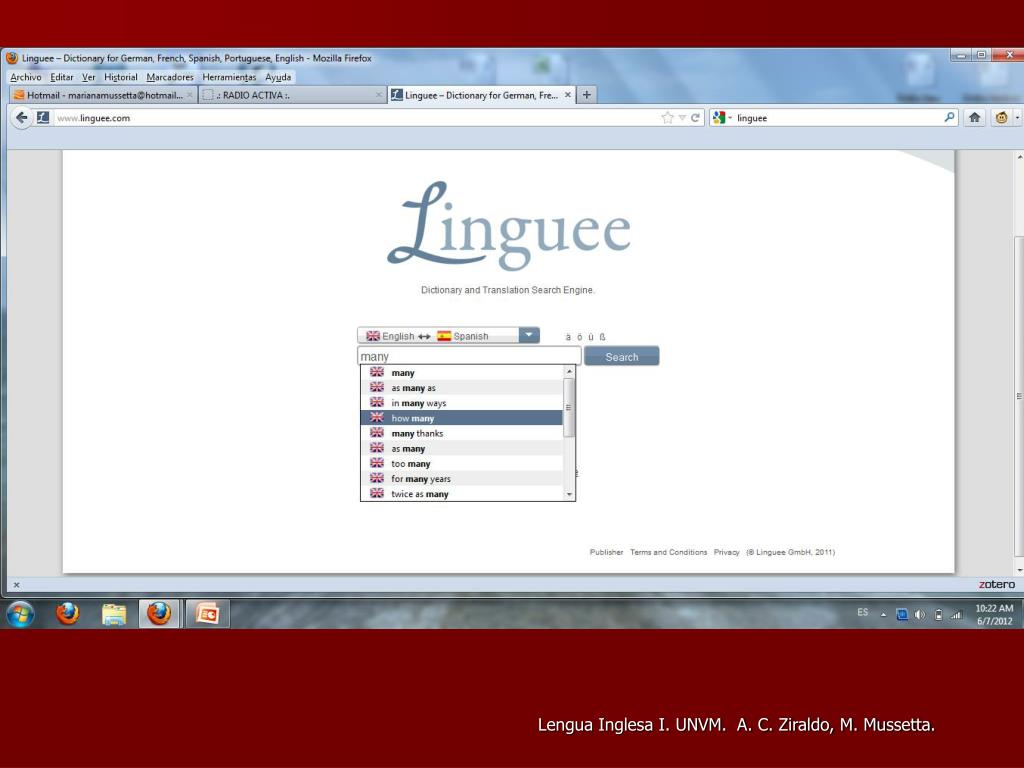Choose the suggestion "many thanks"
Screen dimensions: 1024x768
pos(462,433)
